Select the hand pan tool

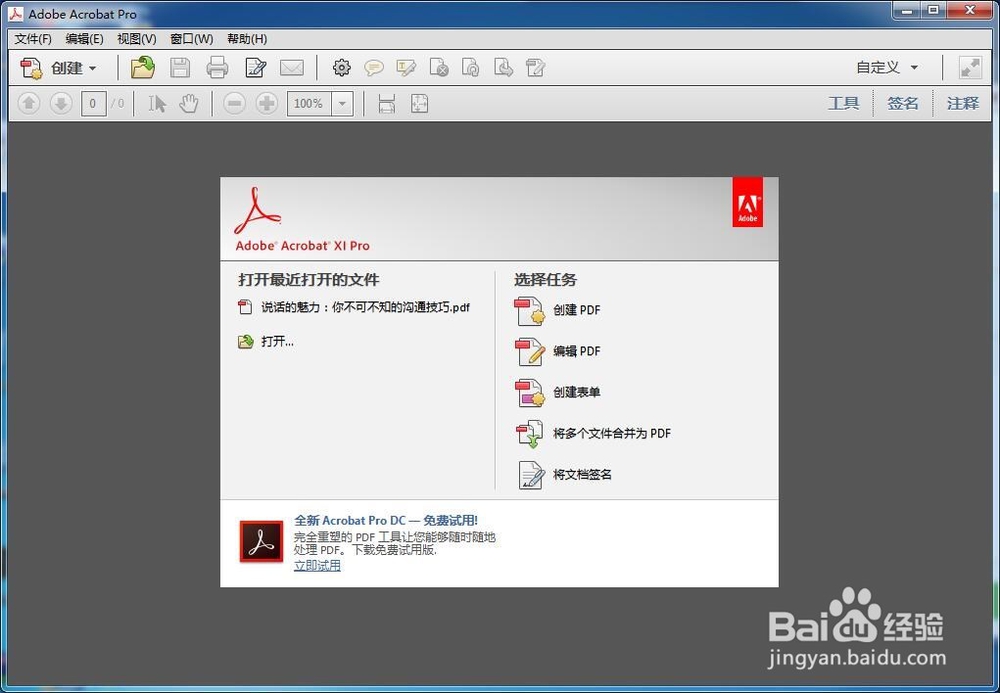(x=189, y=103)
